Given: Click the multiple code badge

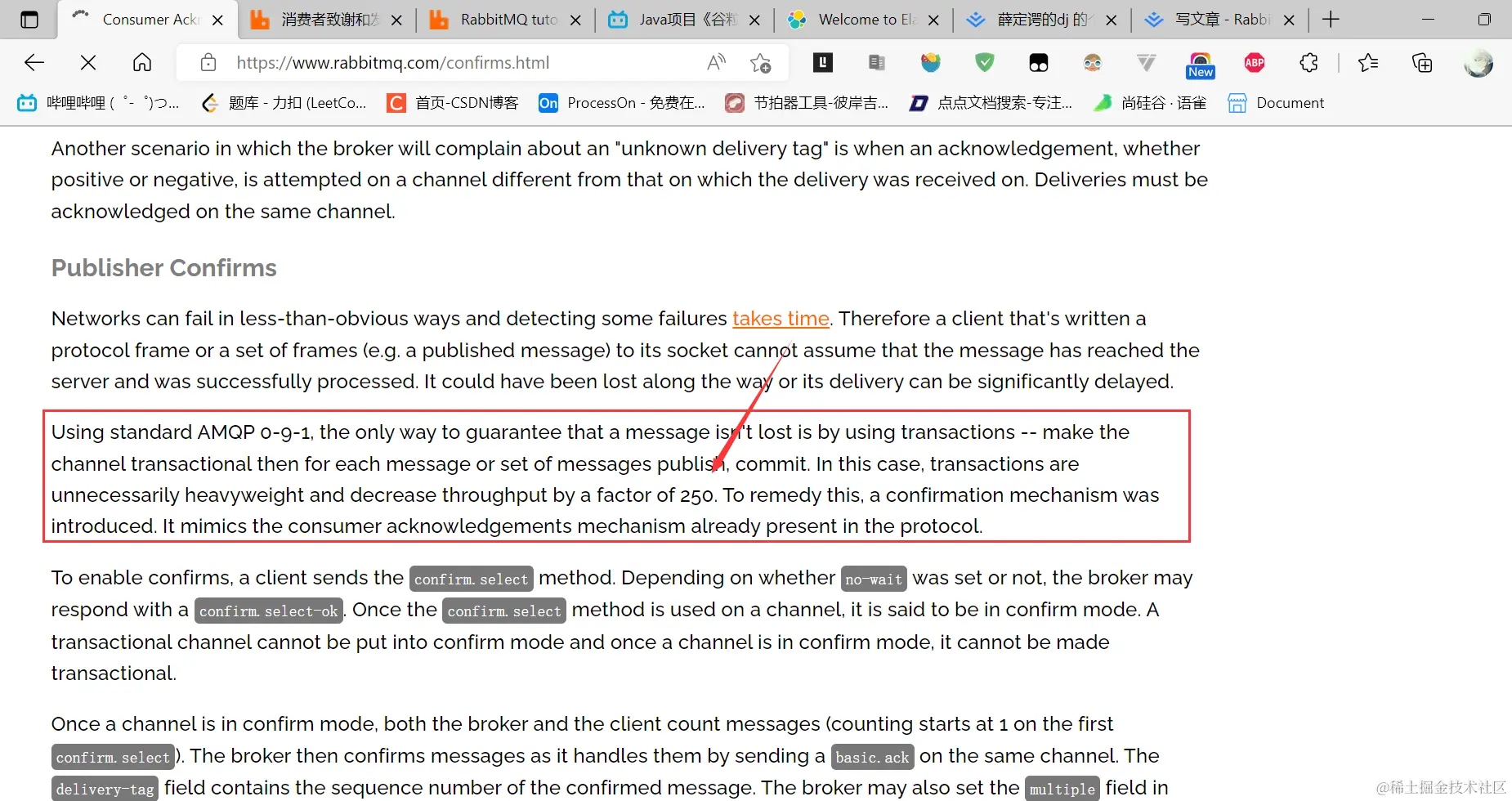Looking at the screenshot, I should 1062,789.
